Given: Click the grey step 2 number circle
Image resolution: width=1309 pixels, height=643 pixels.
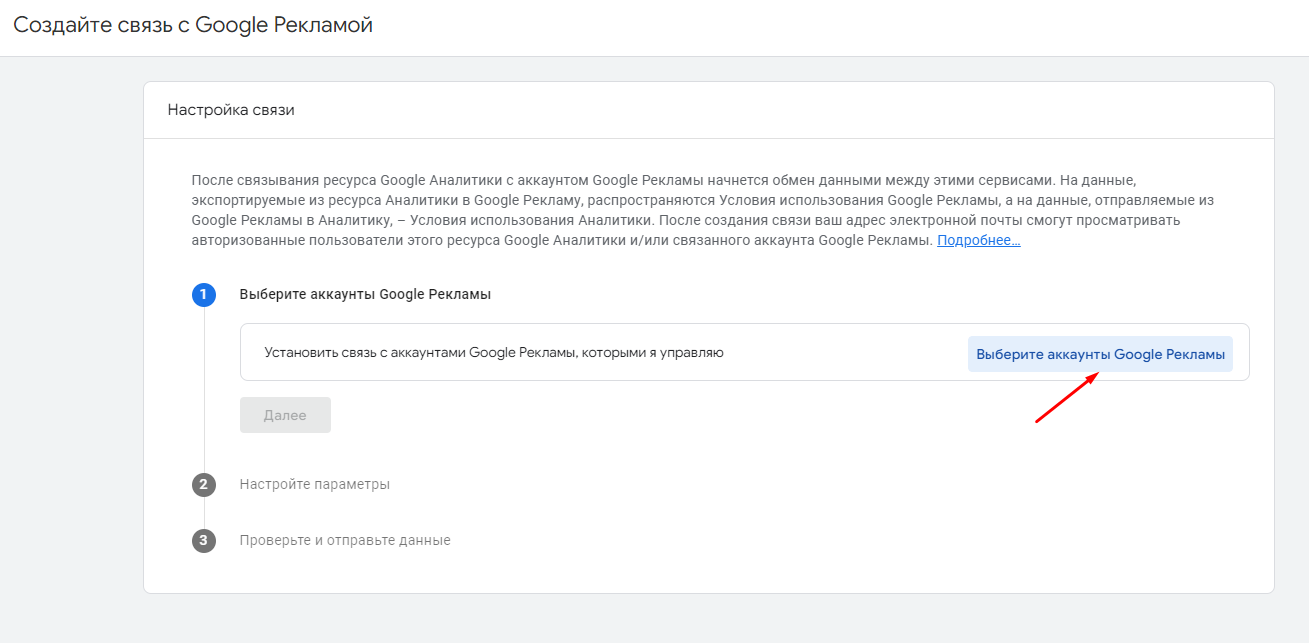Looking at the screenshot, I should pos(204,485).
